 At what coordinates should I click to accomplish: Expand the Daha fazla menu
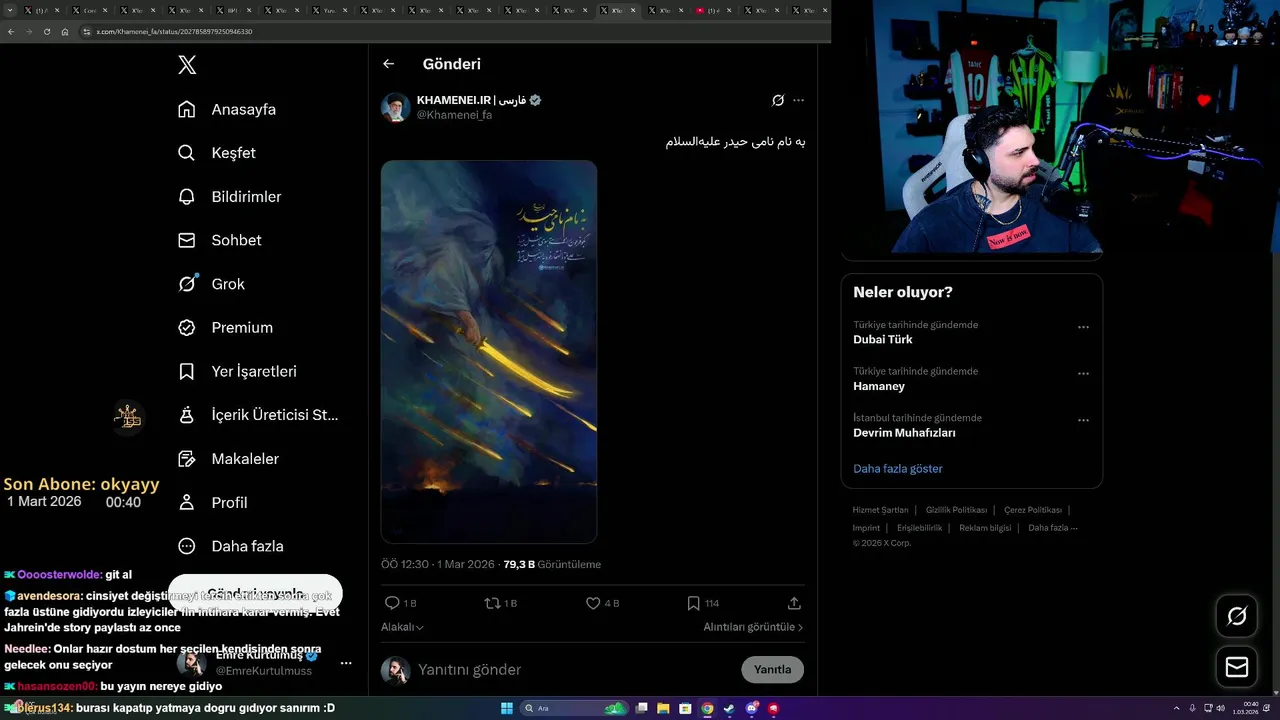tap(230, 546)
